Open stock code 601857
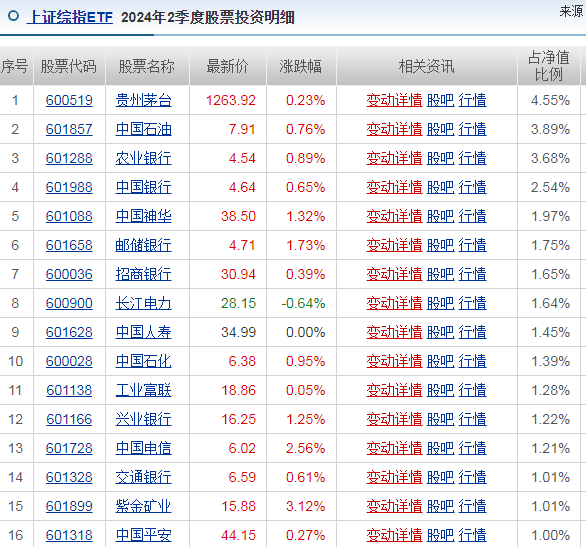The height and width of the screenshot is (547, 586). (x=69, y=129)
